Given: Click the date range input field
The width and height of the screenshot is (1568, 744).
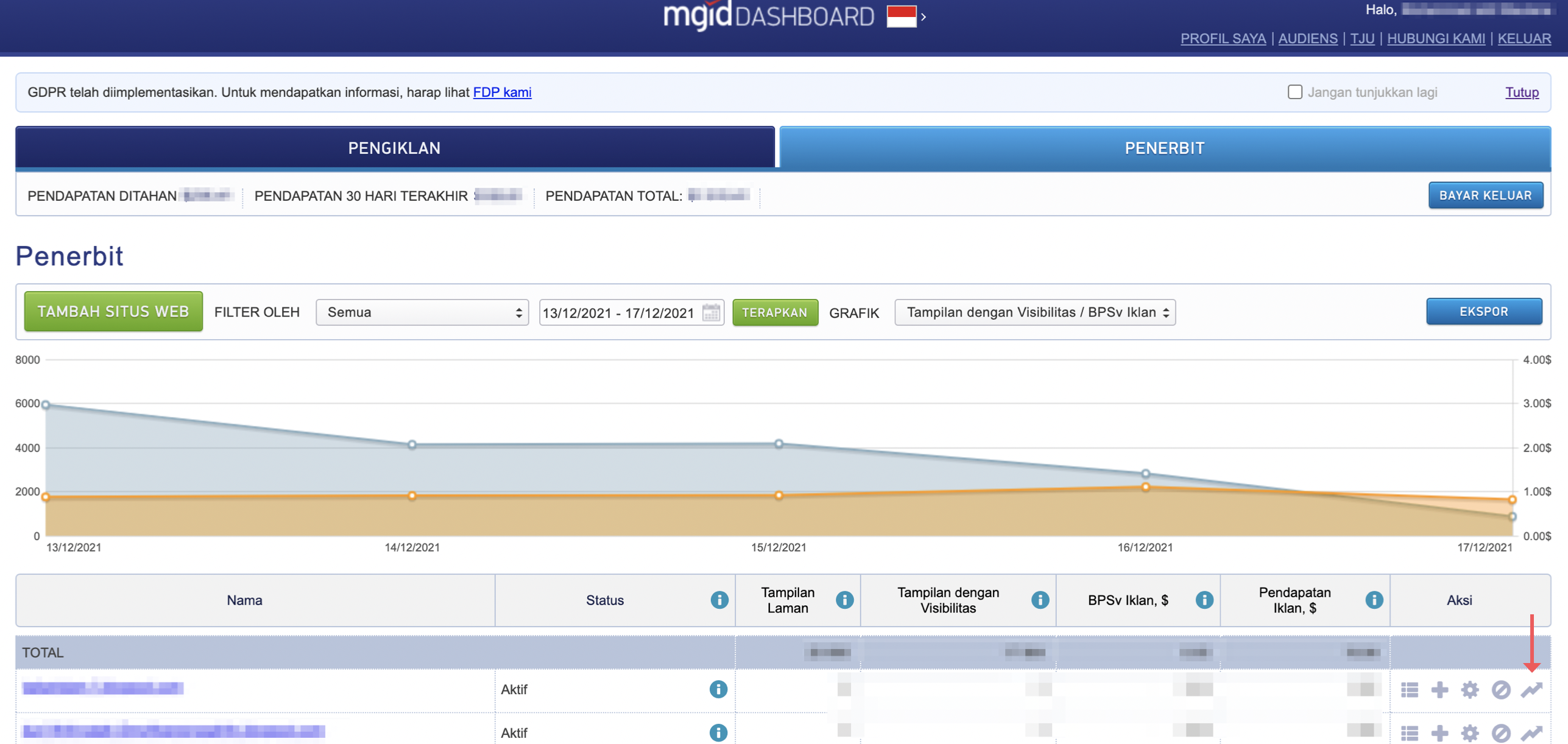Looking at the screenshot, I should (x=618, y=312).
